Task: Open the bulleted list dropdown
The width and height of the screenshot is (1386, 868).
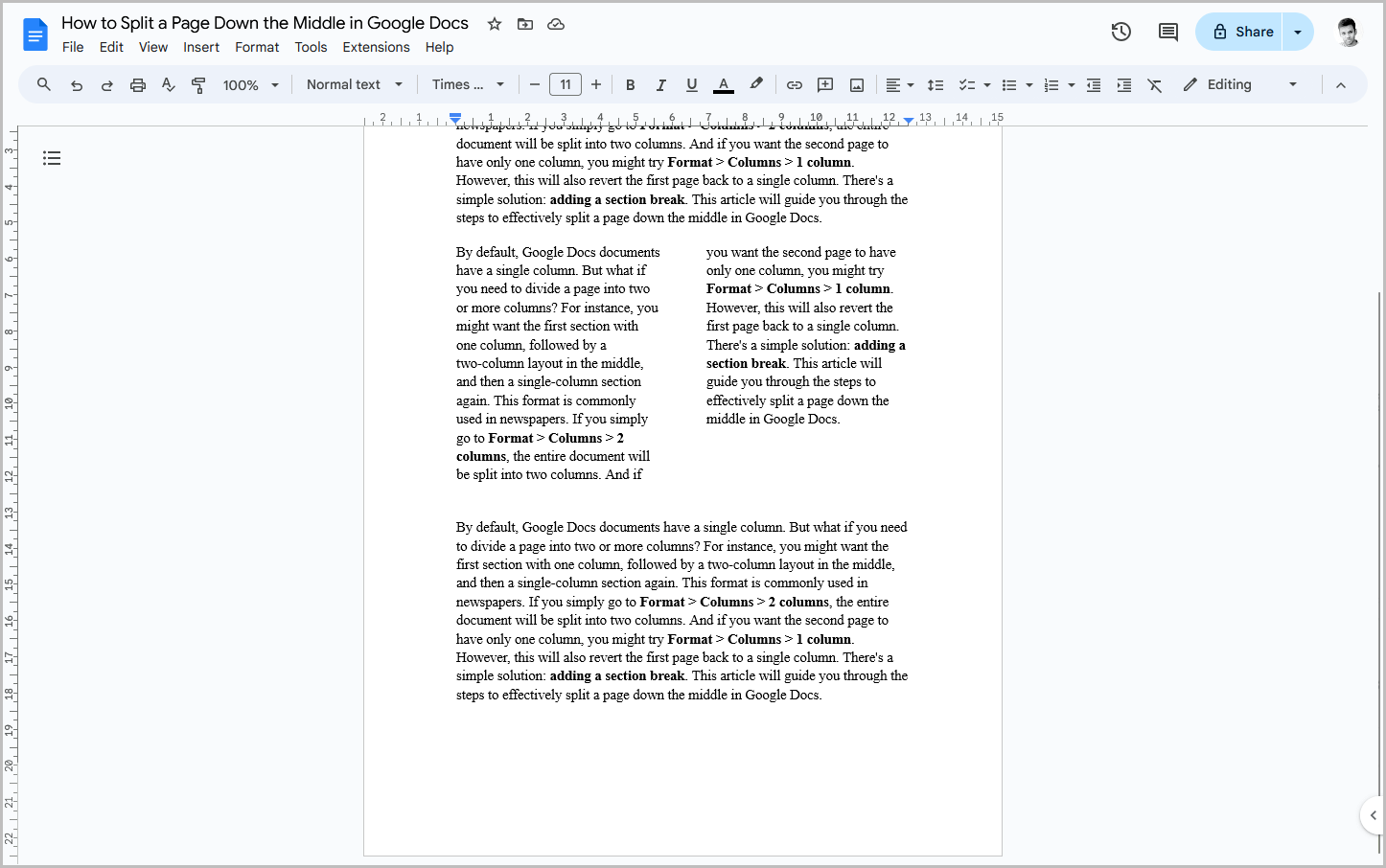Action: point(1017,85)
